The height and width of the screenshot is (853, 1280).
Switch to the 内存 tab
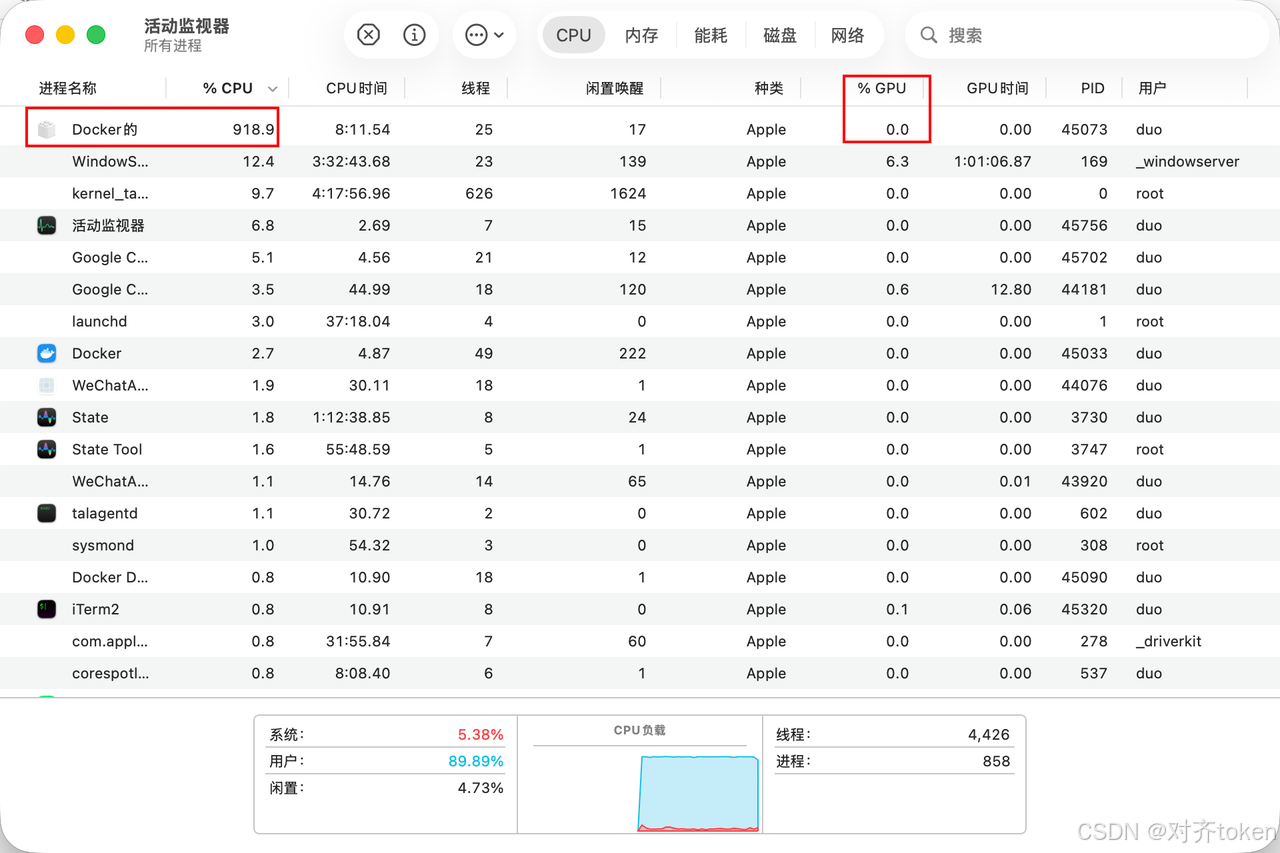pos(642,35)
